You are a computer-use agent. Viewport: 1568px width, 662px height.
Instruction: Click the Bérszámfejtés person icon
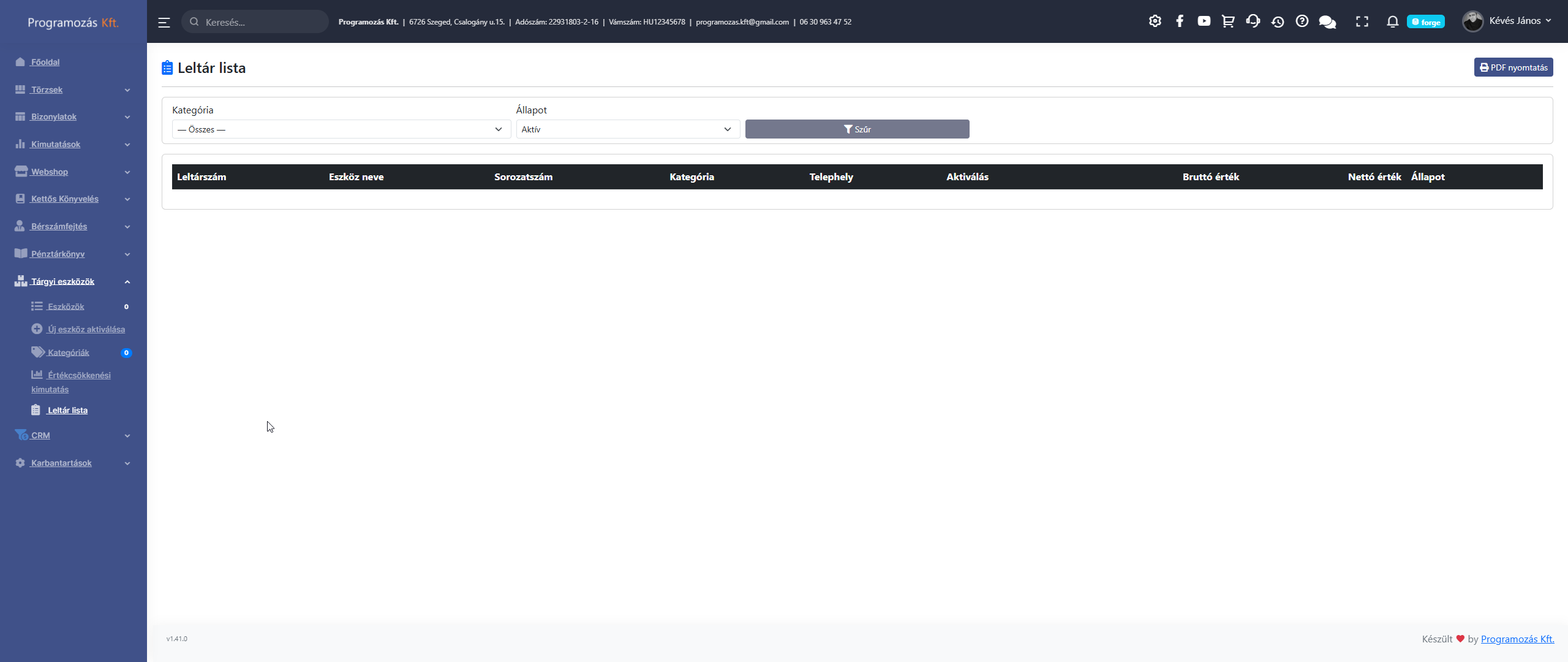pos(20,226)
